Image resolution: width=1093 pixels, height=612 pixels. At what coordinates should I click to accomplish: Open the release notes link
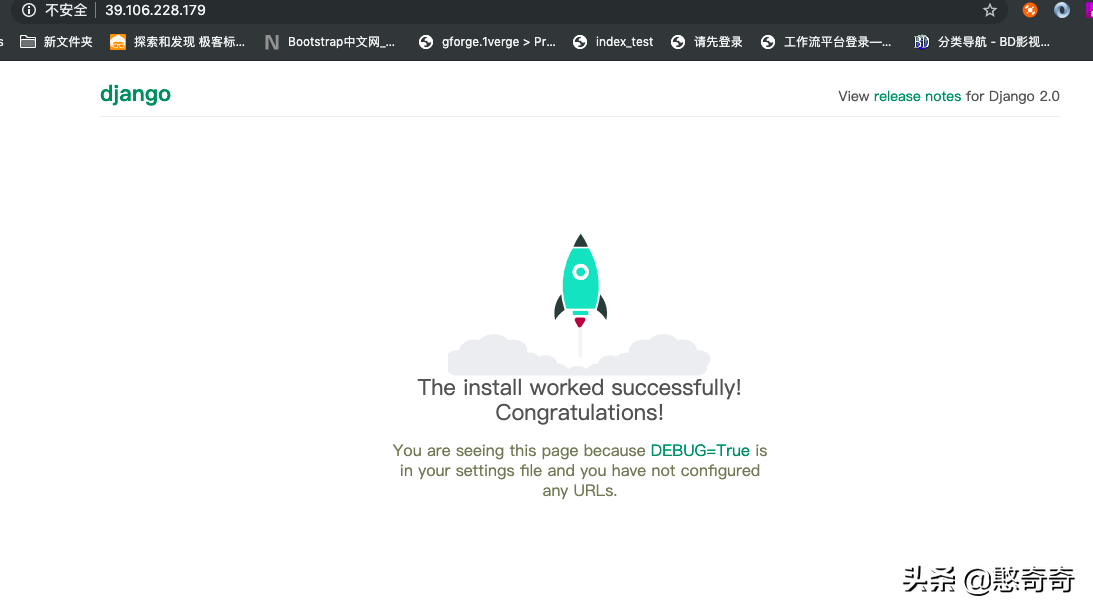917,96
